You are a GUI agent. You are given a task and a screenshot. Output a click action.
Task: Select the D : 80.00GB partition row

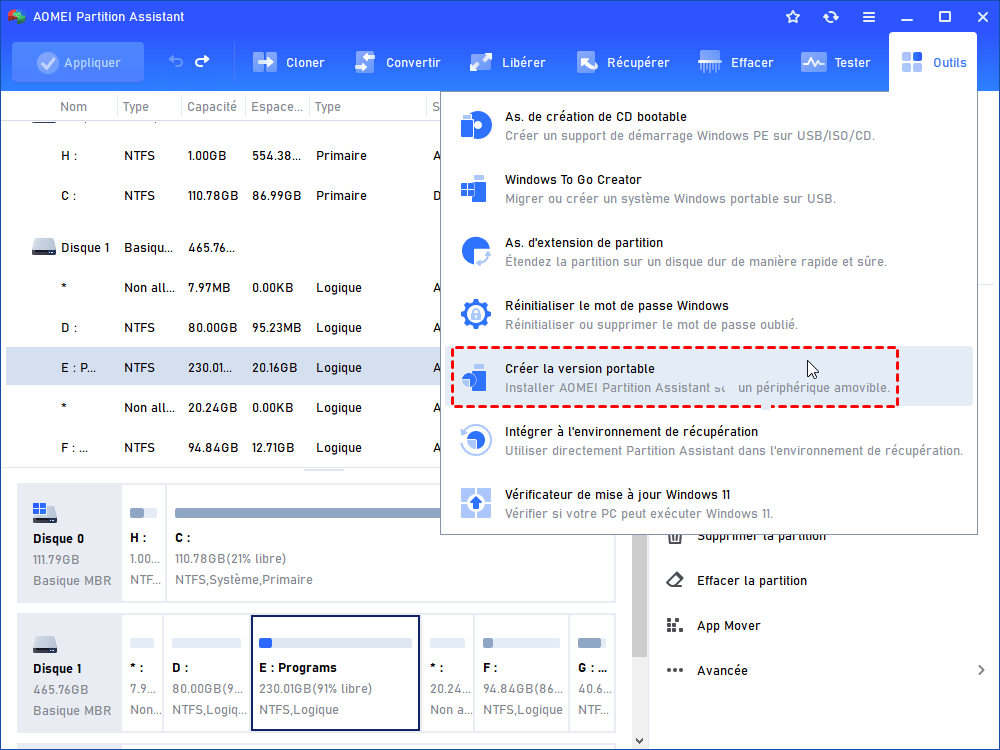pos(223,328)
